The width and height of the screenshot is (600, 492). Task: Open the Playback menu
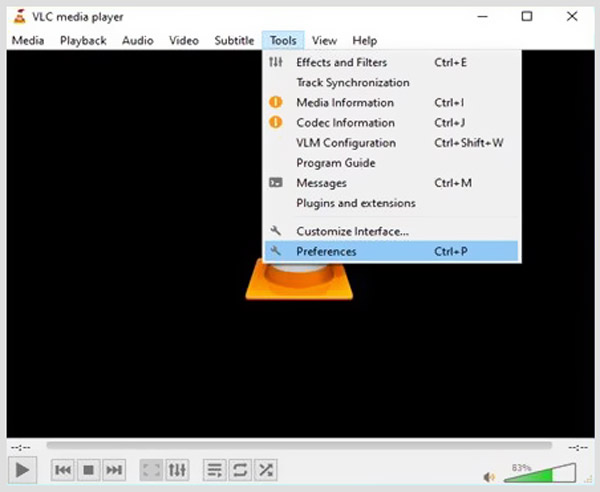[x=83, y=40]
